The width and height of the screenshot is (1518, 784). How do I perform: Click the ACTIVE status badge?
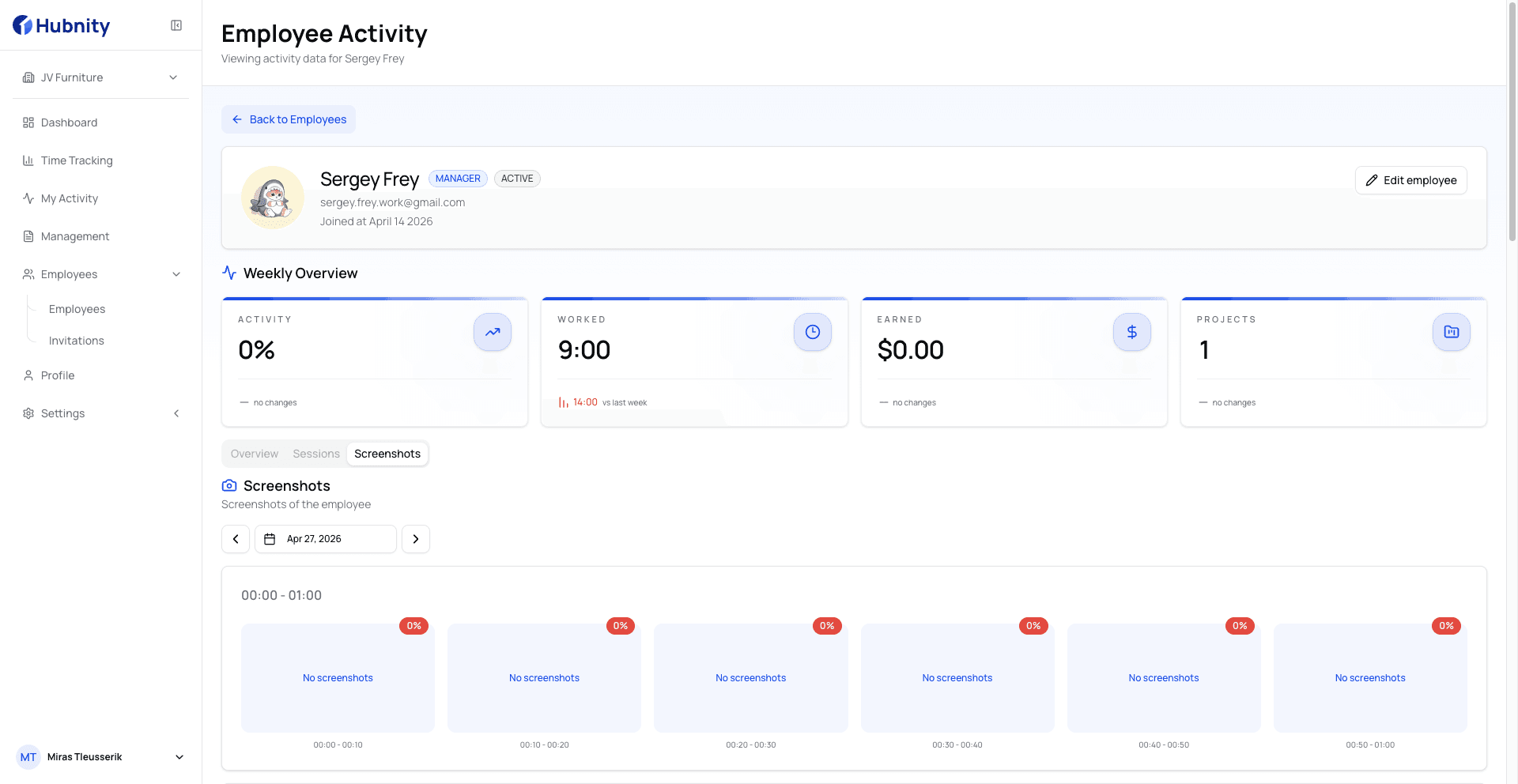(517, 179)
